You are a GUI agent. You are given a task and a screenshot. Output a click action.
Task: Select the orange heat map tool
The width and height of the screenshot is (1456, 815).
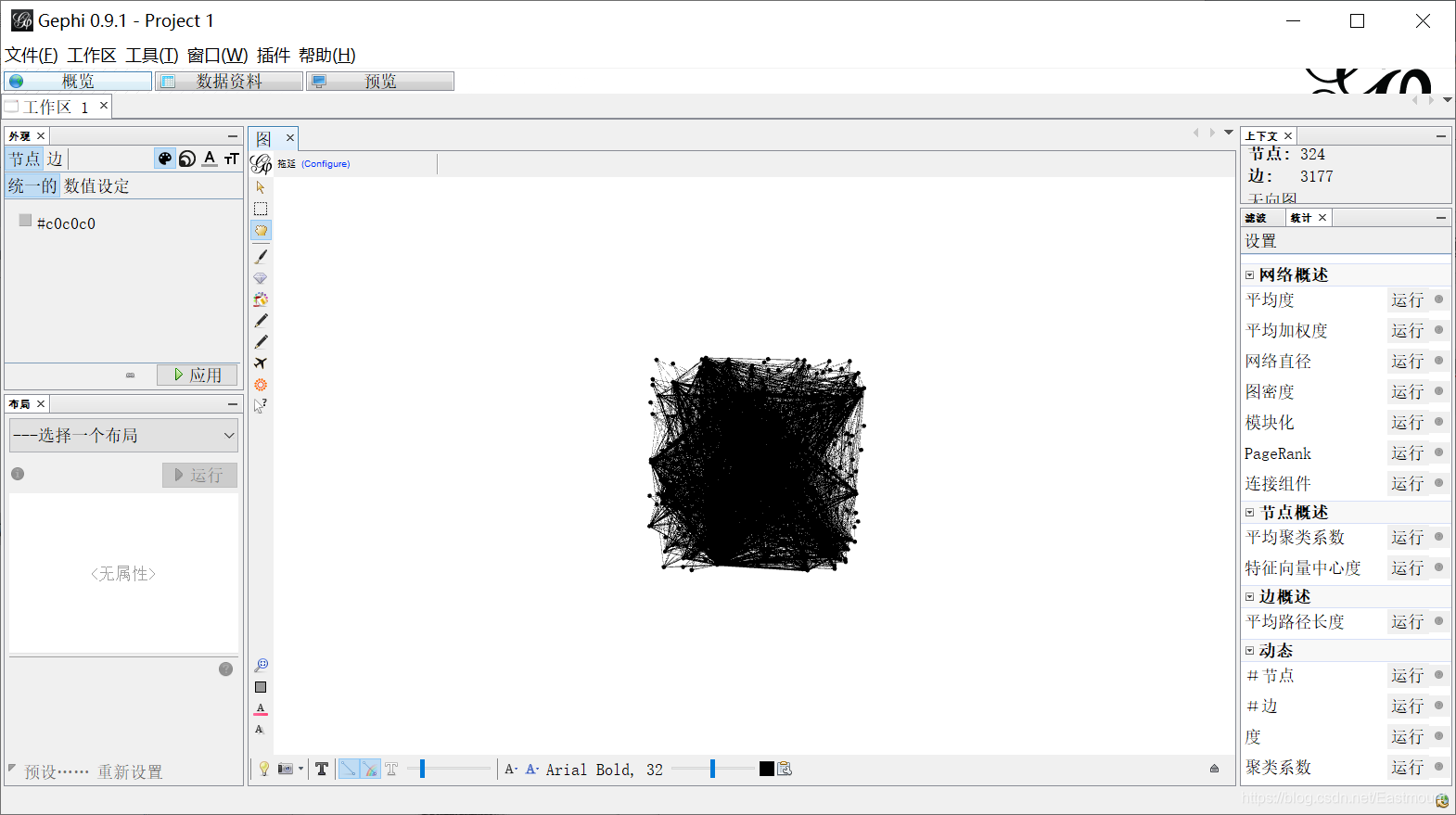click(x=261, y=384)
